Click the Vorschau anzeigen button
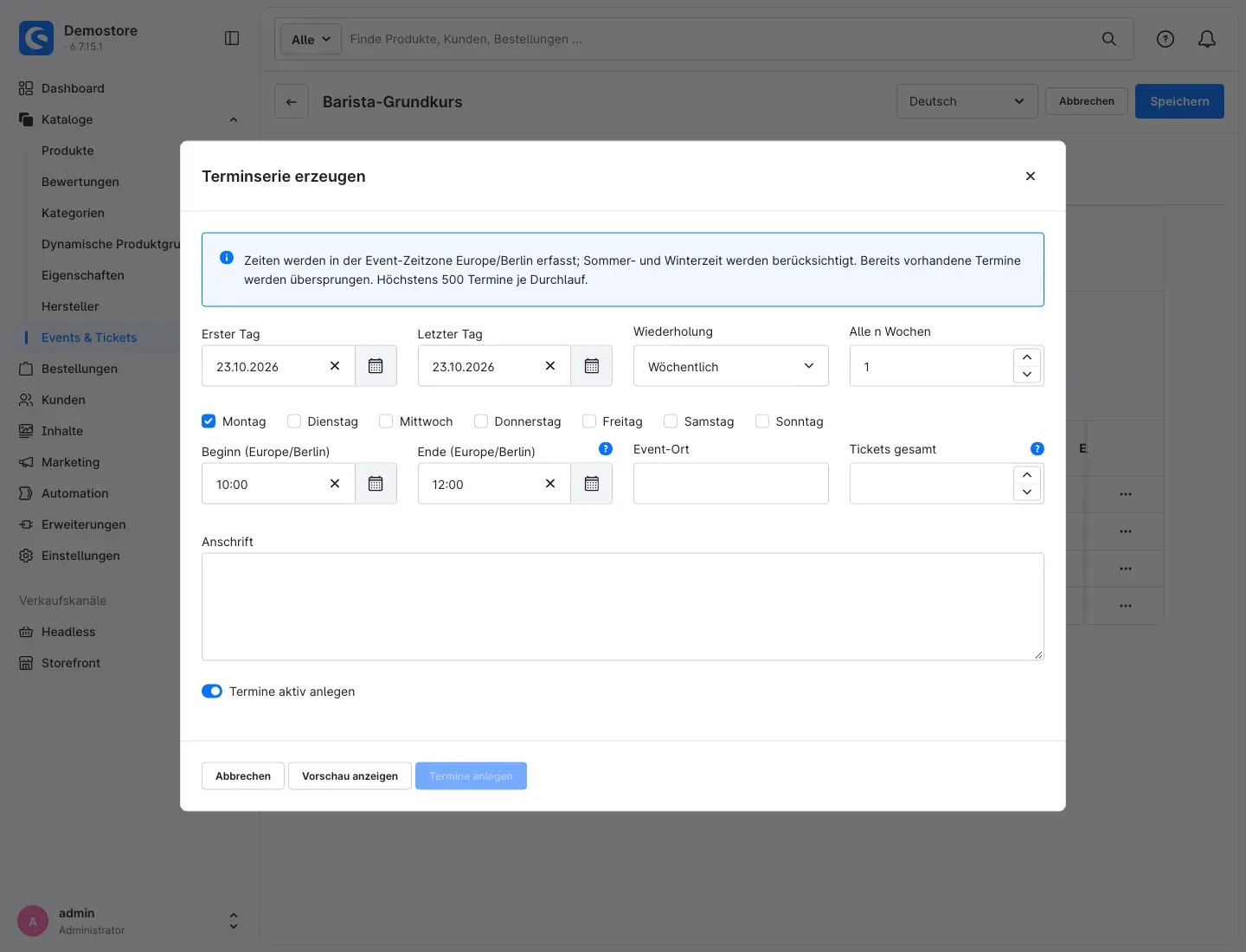 [x=350, y=776]
